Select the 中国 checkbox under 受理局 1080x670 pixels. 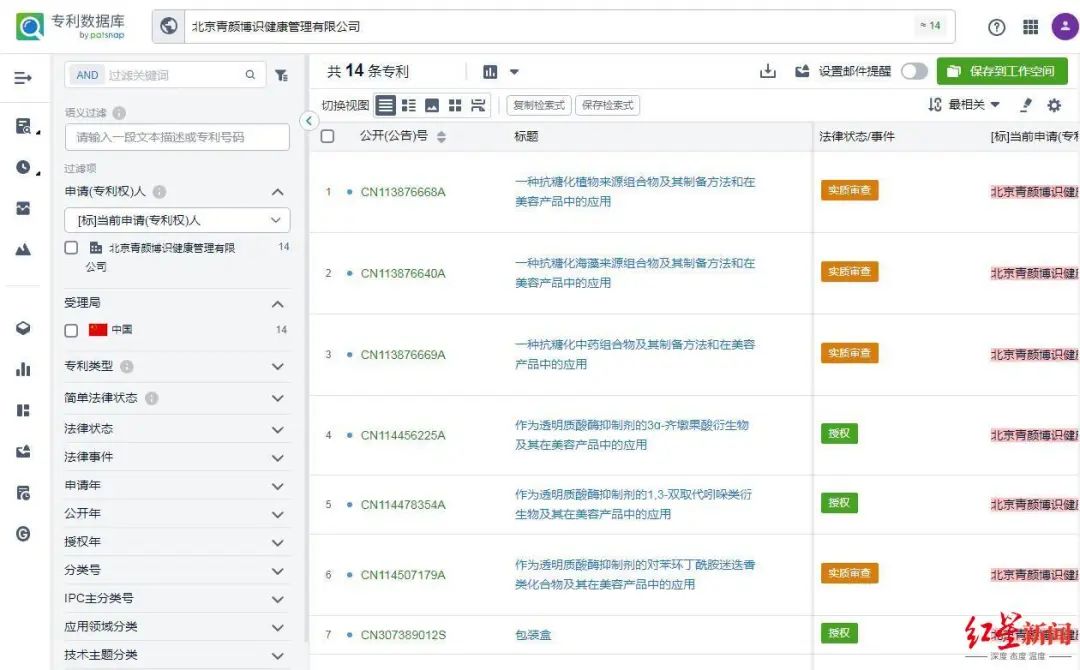click(x=70, y=331)
